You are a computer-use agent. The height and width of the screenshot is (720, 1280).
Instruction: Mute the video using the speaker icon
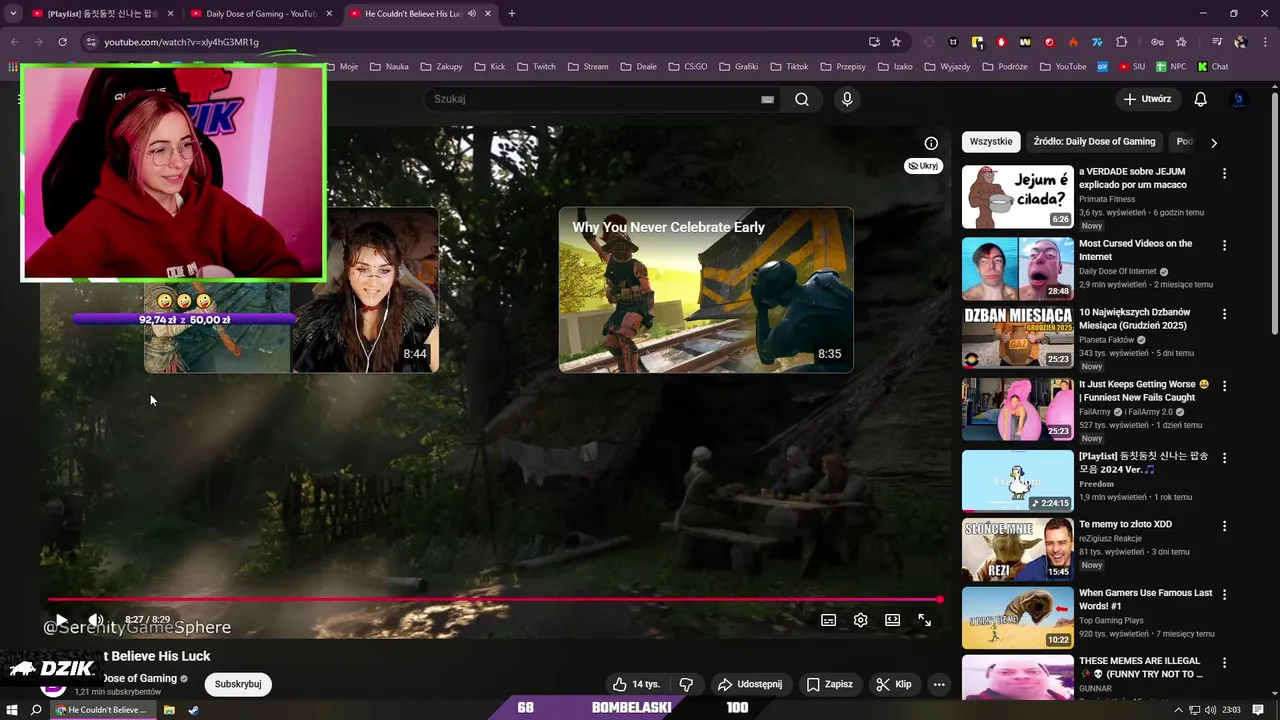pyautogui.click(x=96, y=620)
